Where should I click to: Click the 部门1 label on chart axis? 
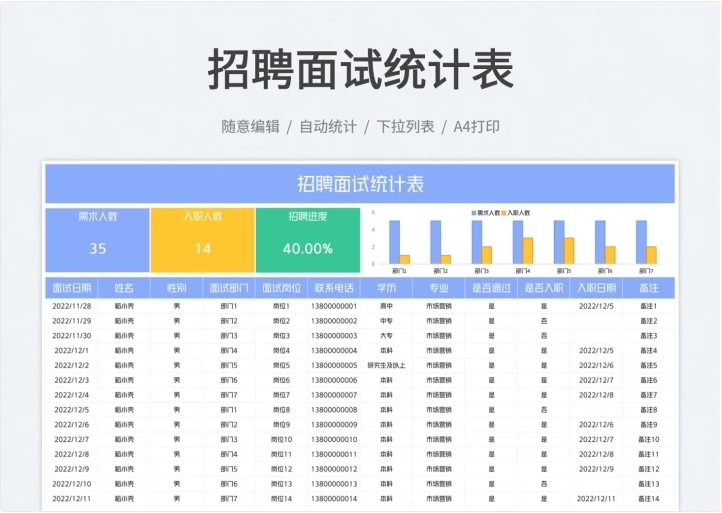(x=399, y=271)
